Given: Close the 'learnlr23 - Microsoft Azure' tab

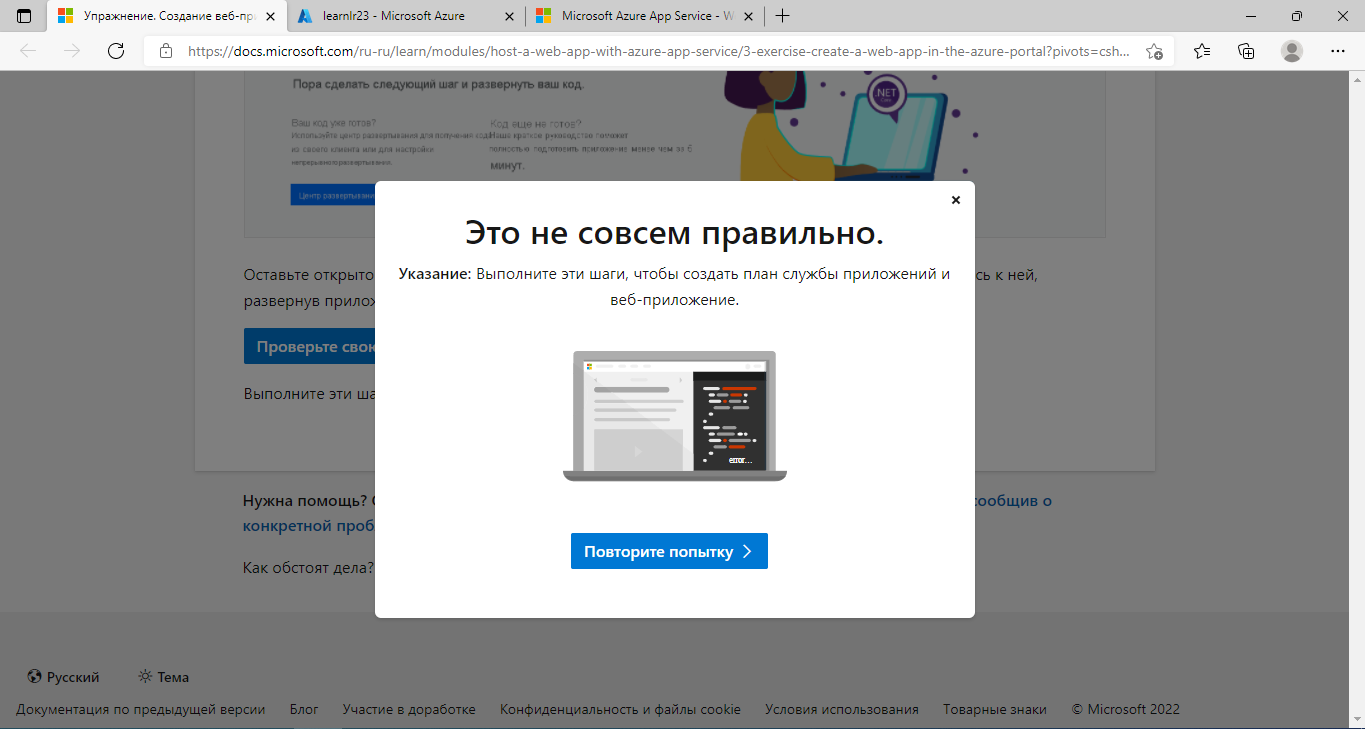Looking at the screenshot, I should 510,16.
